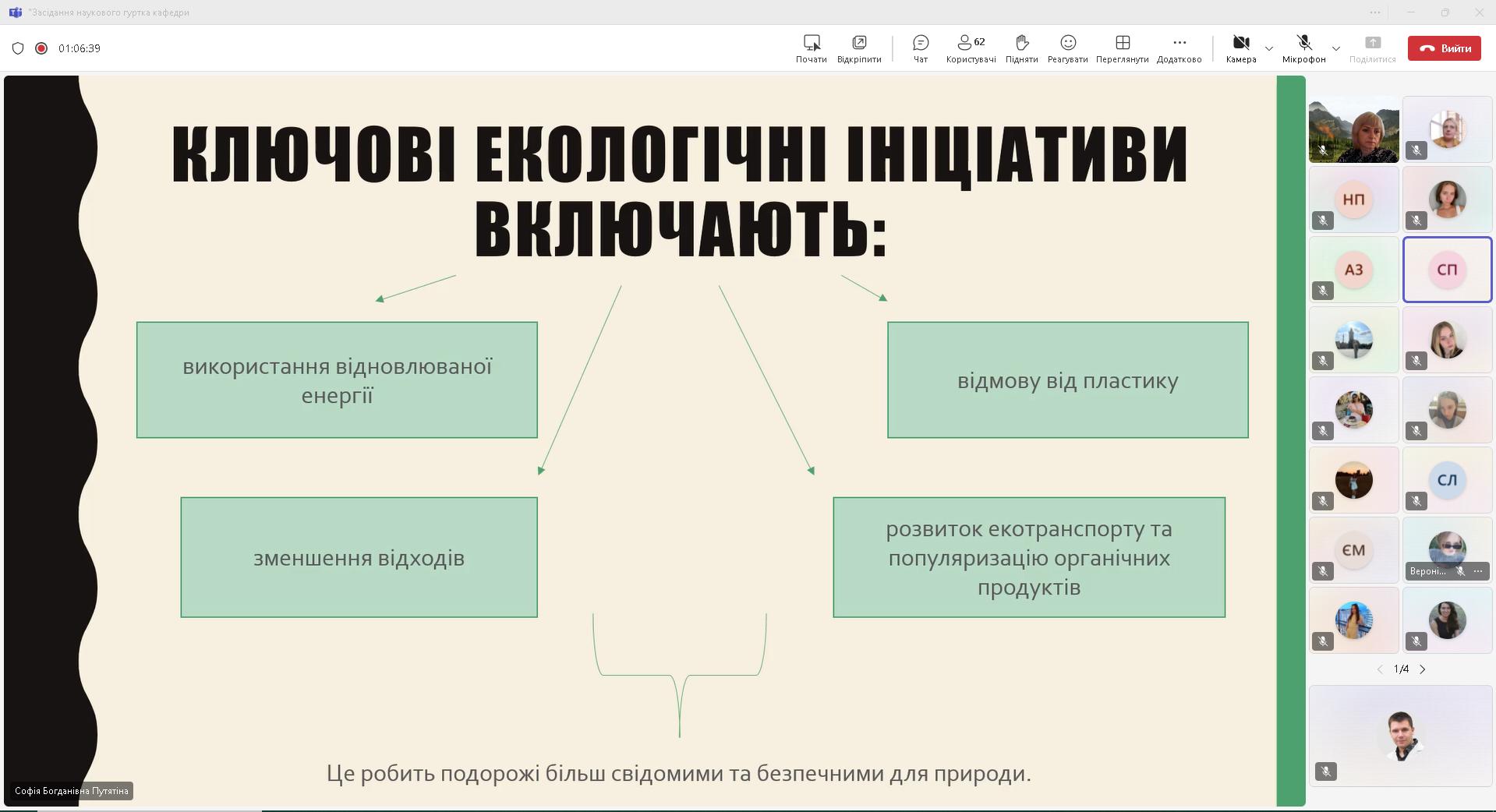Screen dimensions: 1496x812
Task: Unmute using the Мікрофон button
Action: pos(1303,48)
